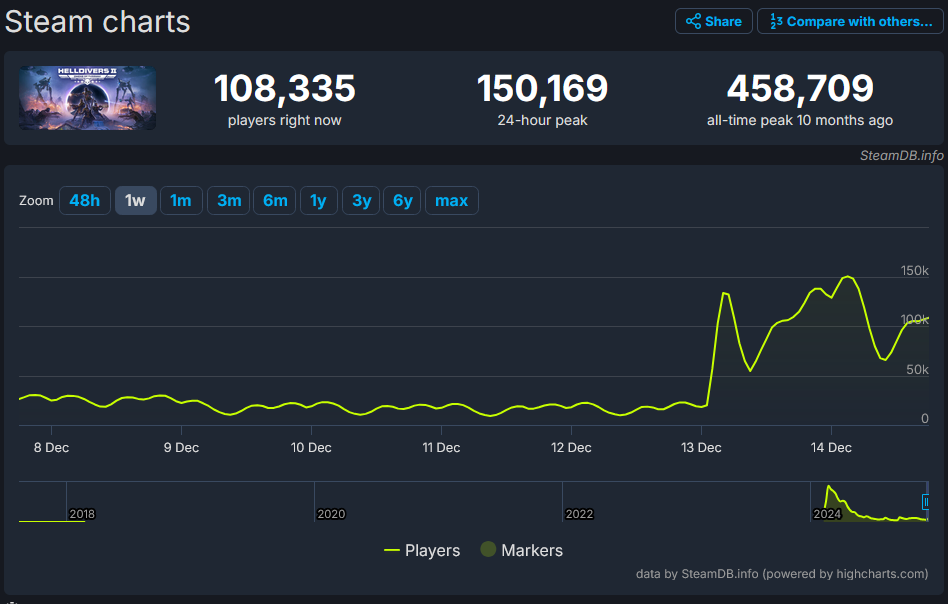This screenshot has height=604, width=948.
Task: Click the 2018 label in the navigator
Action: 82,514
